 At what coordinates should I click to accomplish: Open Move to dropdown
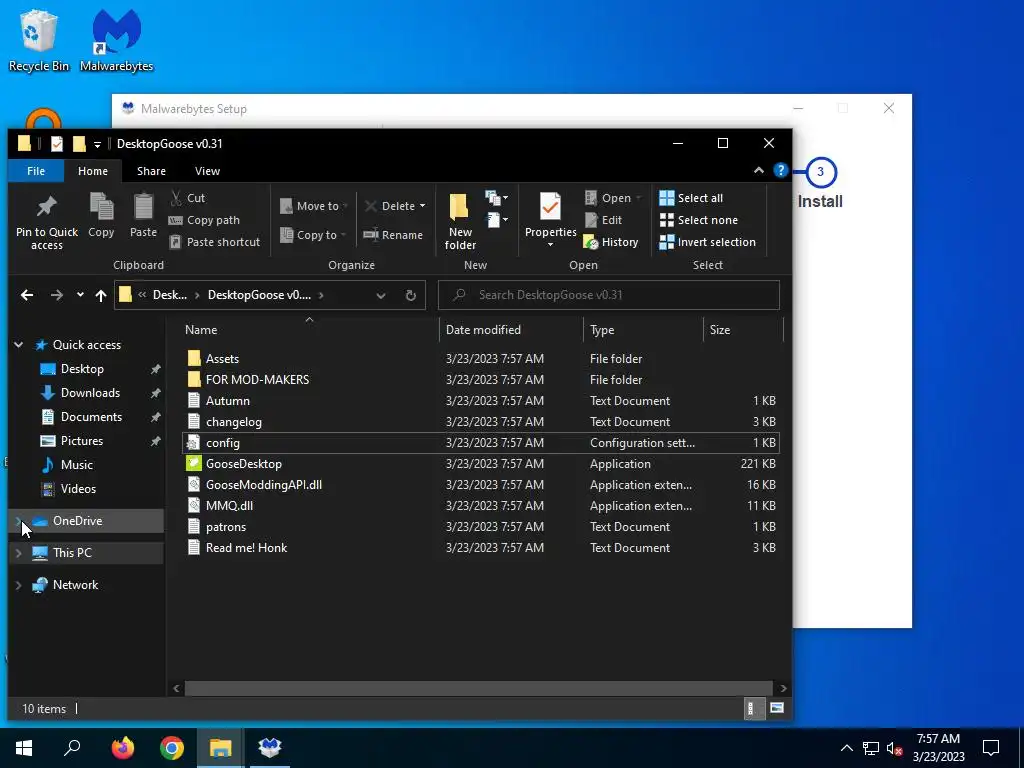point(313,206)
